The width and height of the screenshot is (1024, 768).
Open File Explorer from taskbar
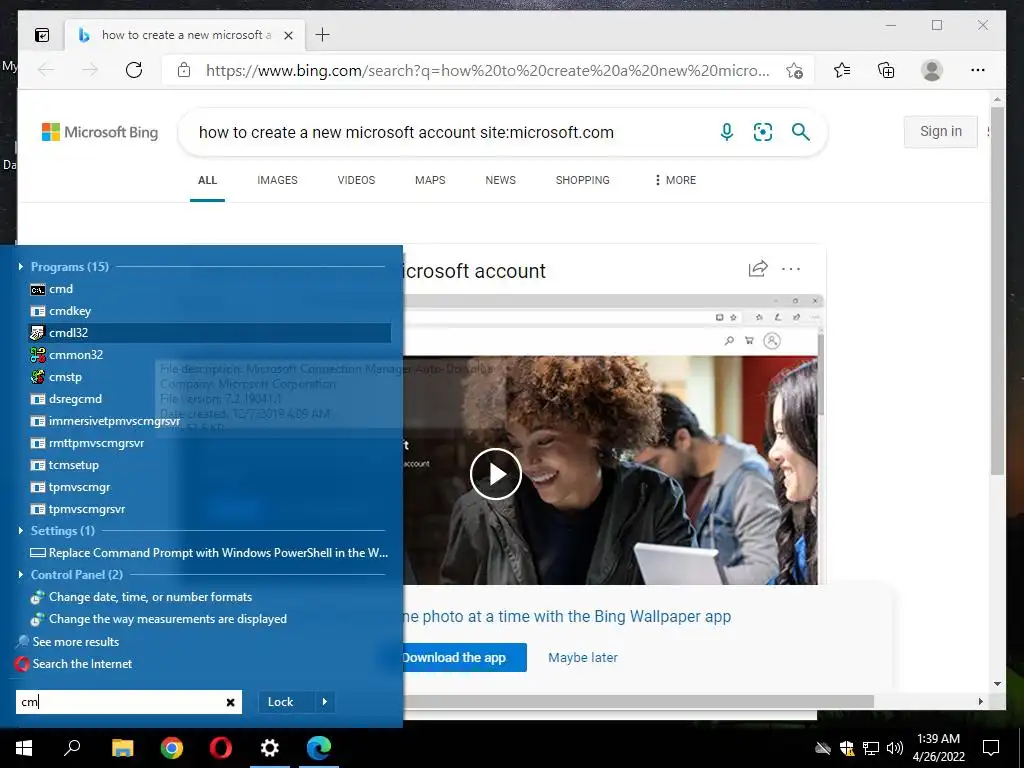coord(122,748)
